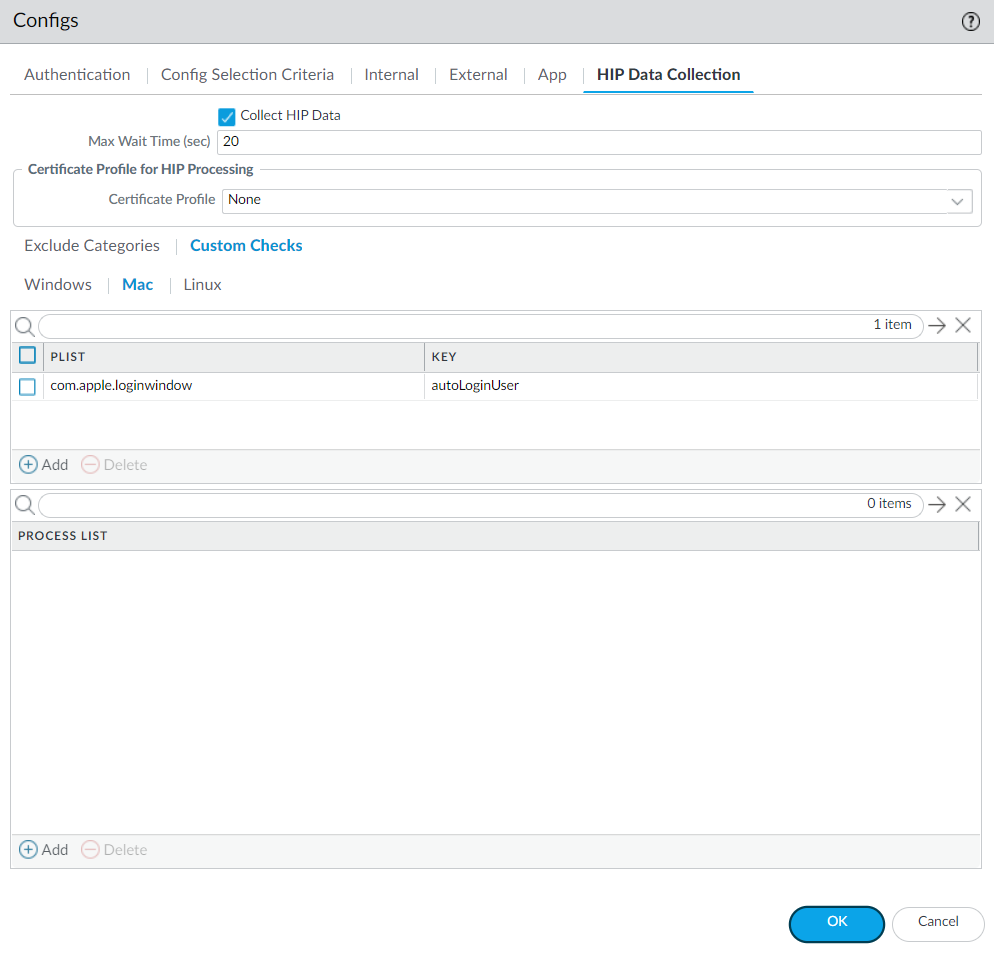Expand the Certificate Profile dropdown
Viewport: 994px width, 957px height.
pos(959,201)
